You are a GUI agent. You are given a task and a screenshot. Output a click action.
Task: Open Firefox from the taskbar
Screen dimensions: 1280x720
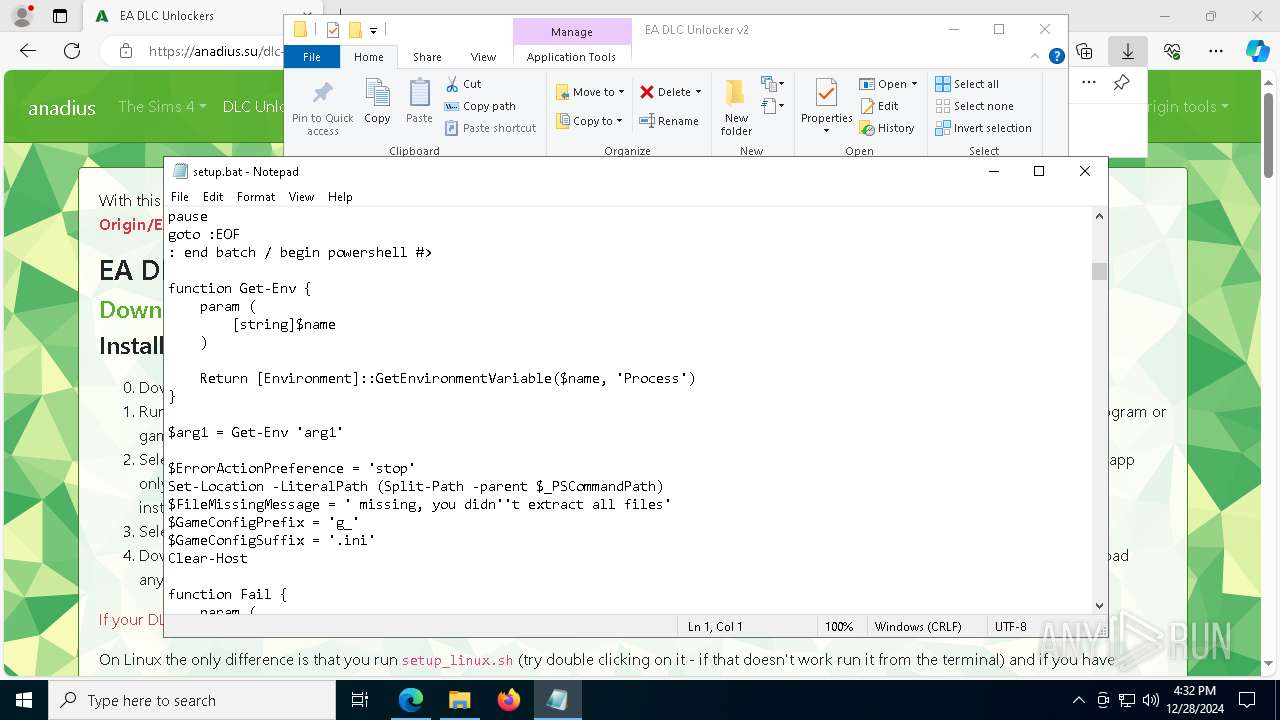click(x=509, y=700)
